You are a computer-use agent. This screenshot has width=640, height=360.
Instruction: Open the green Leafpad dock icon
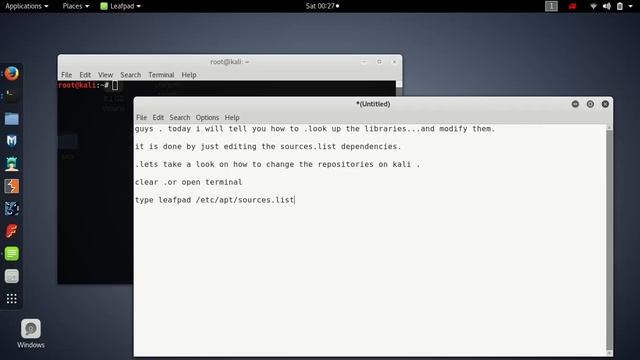[11, 253]
